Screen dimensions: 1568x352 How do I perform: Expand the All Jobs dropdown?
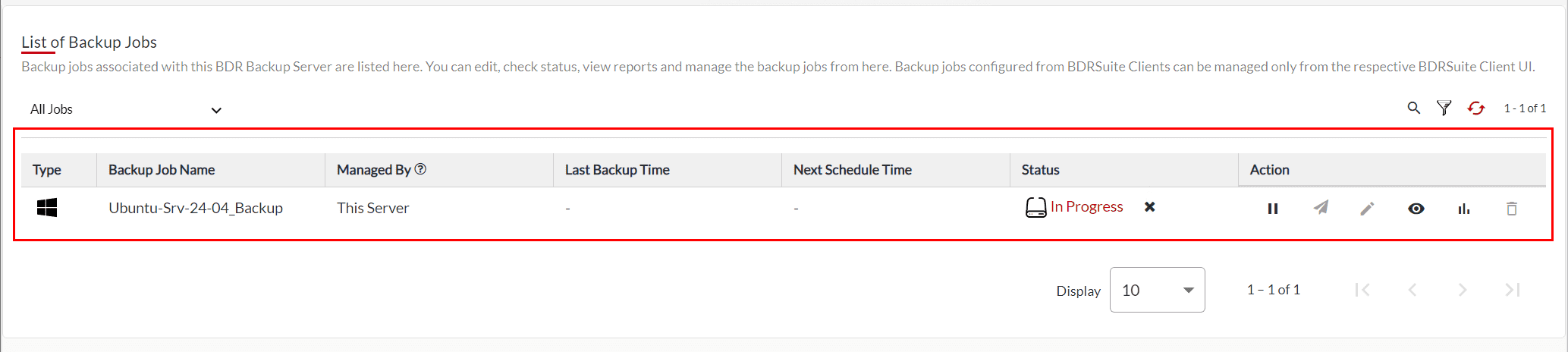click(x=125, y=109)
